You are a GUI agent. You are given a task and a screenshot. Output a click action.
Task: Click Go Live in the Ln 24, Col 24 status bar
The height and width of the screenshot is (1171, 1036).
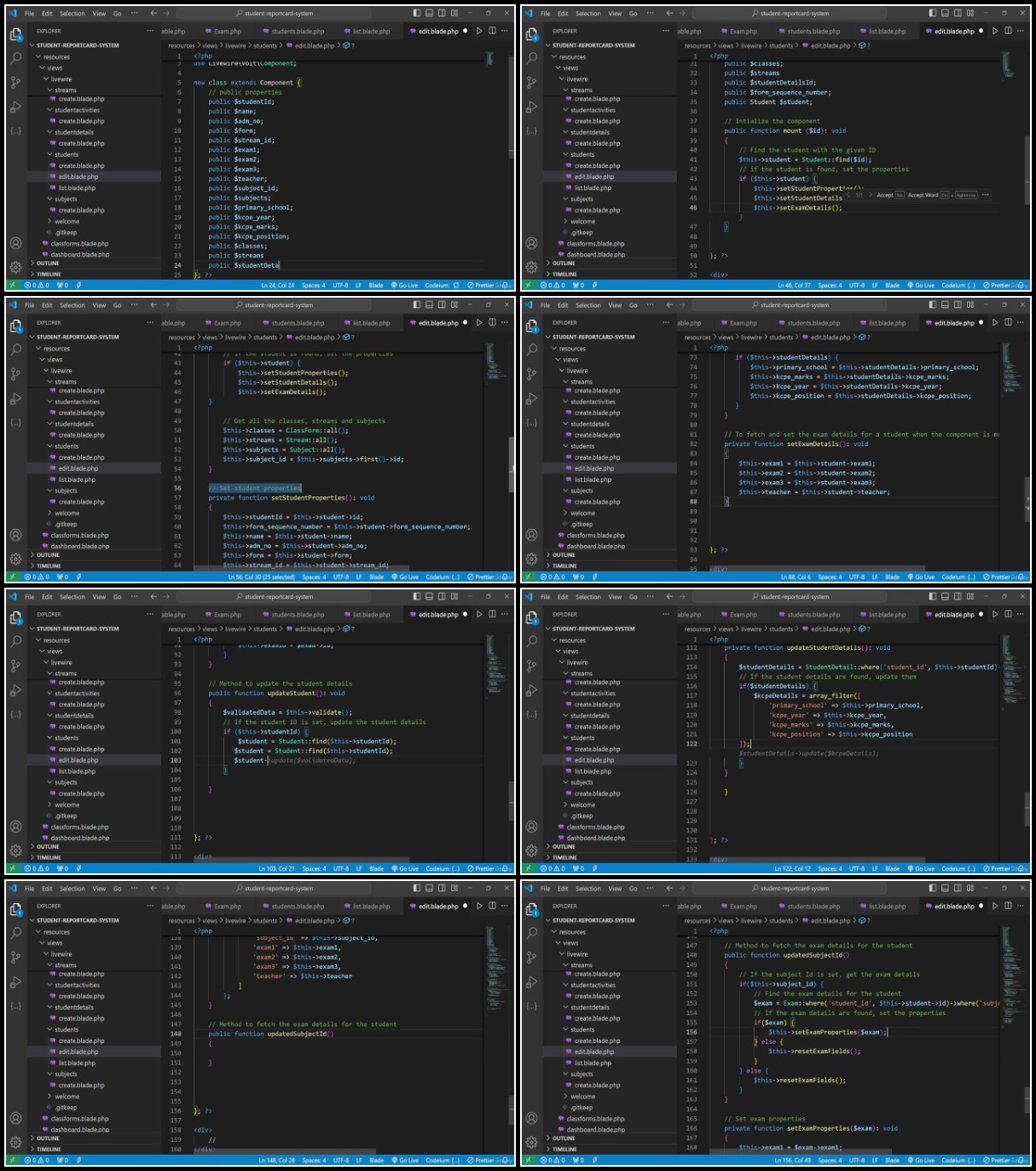click(x=404, y=285)
